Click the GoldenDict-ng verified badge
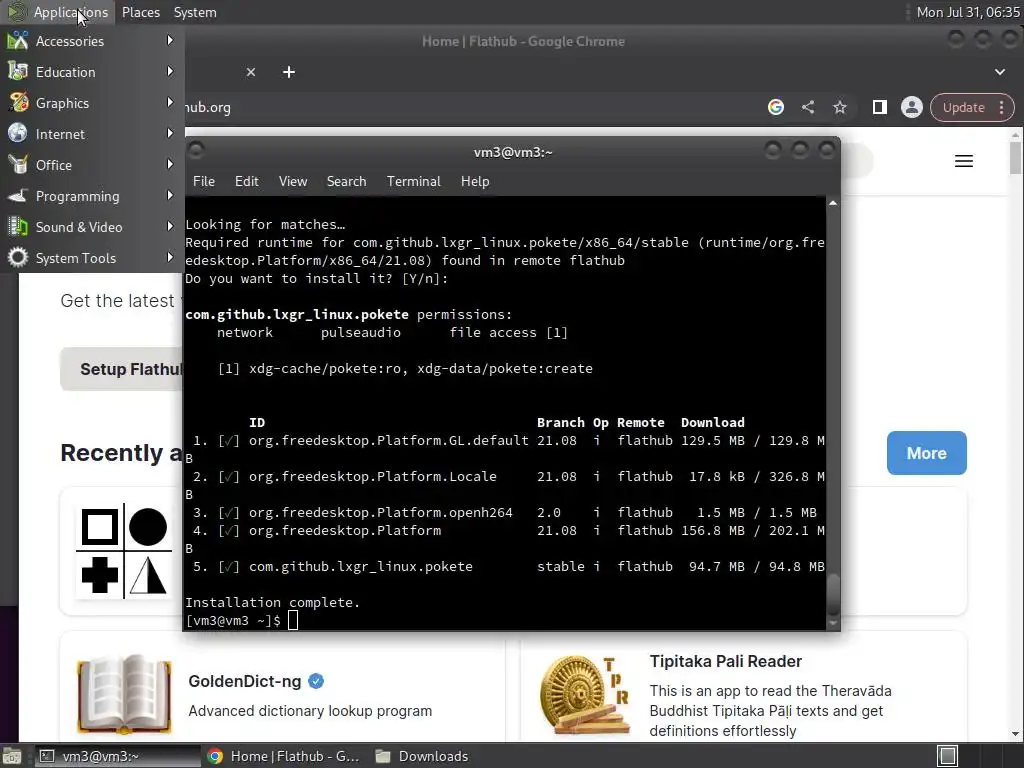 pos(316,681)
